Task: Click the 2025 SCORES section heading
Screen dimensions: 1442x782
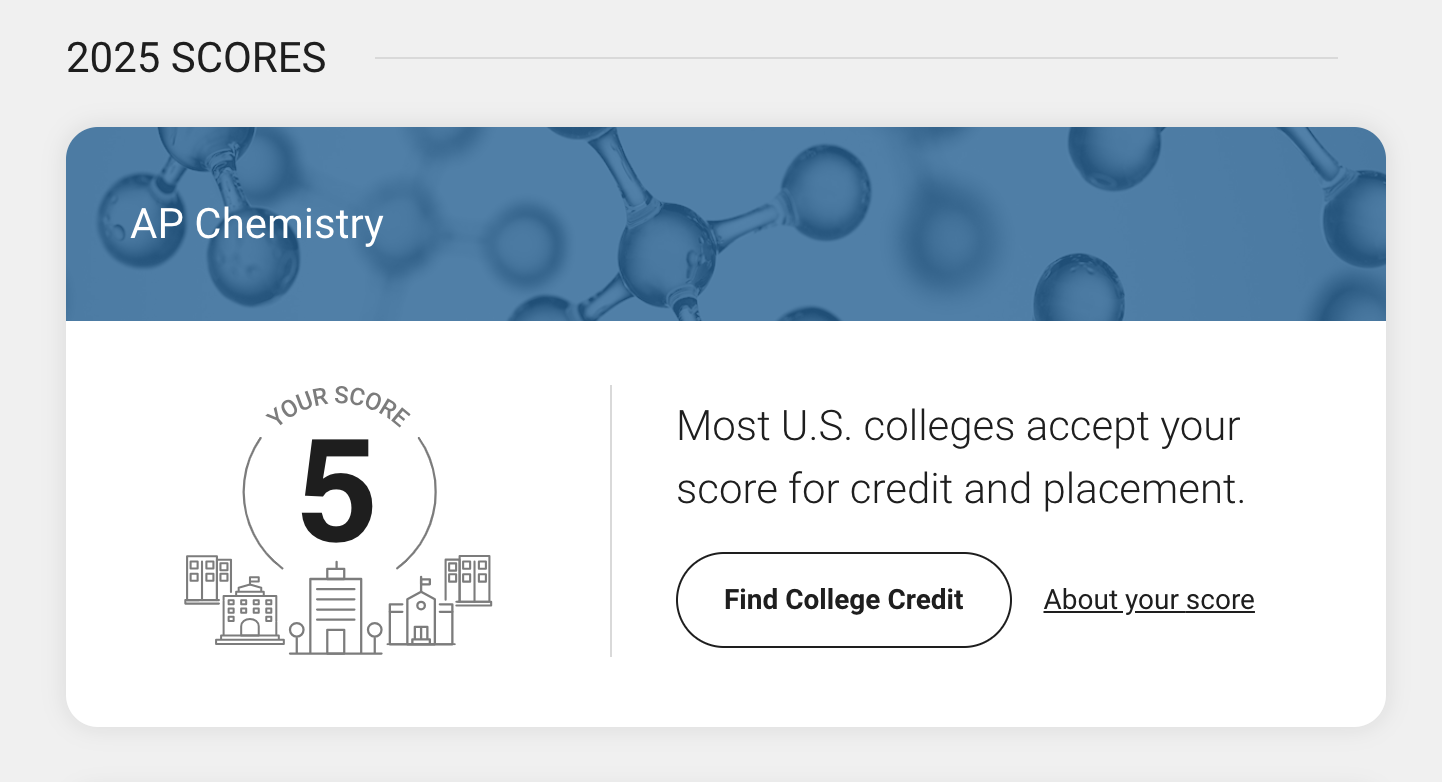Action: tap(196, 58)
